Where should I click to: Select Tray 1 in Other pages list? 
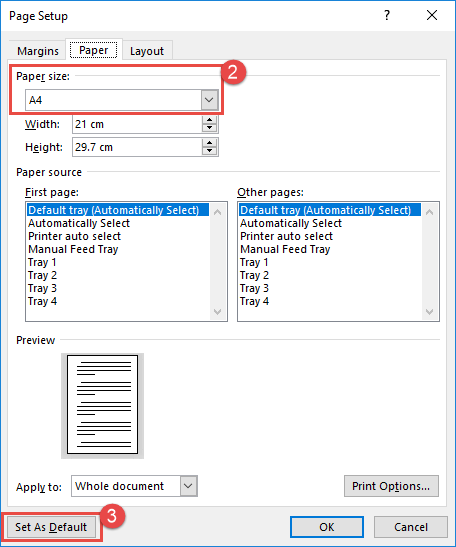(x=330, y=262)
